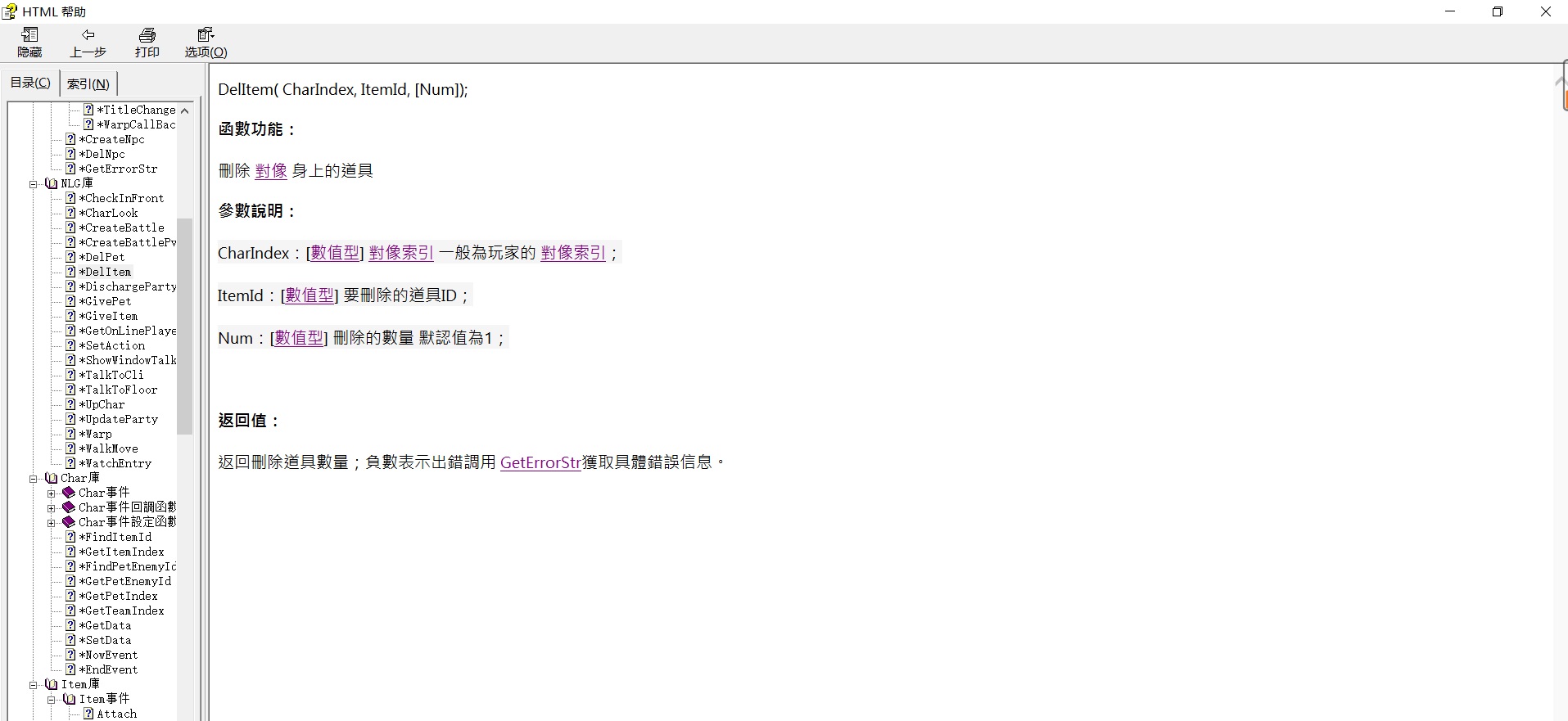Collapse the Item库 tree node
Screen dimensions: 1568x721
(34, 685)
